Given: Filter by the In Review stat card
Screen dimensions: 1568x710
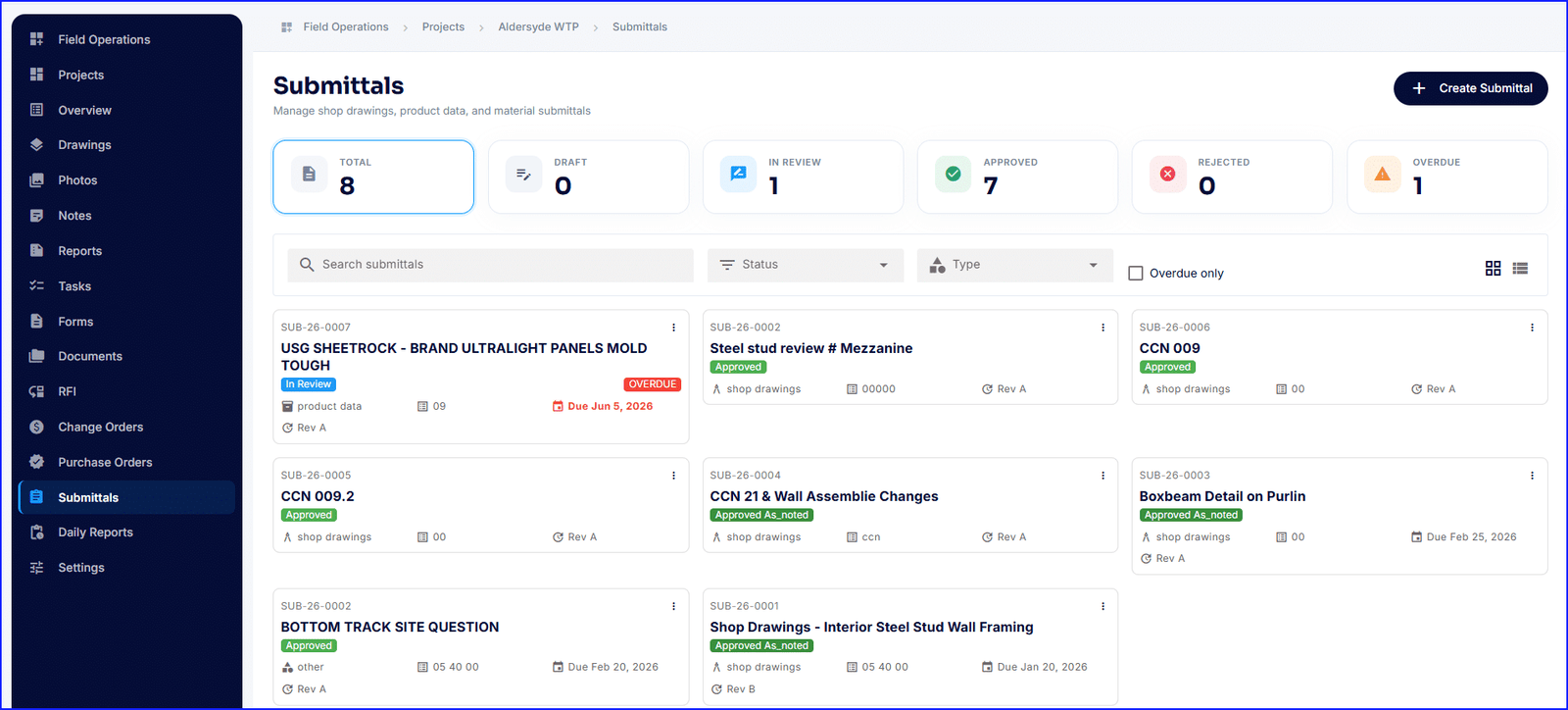Looking at the screenshot, I should point(803,177).
